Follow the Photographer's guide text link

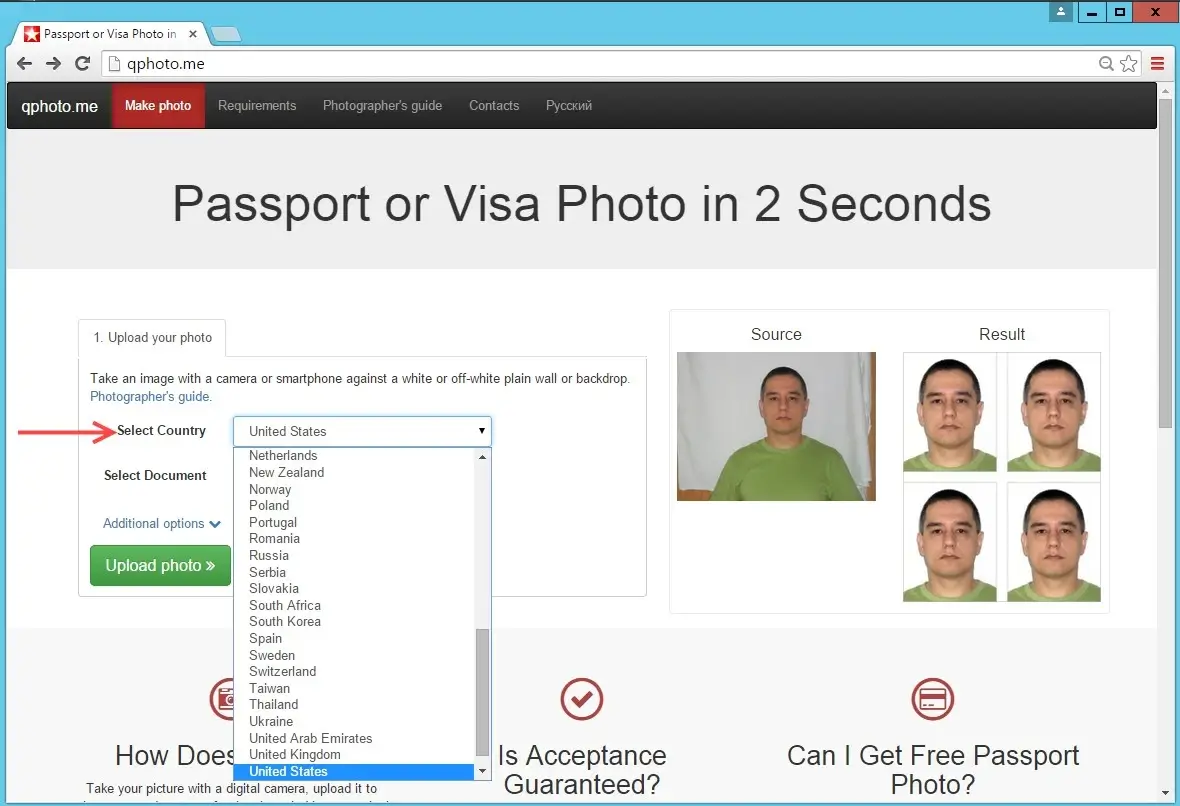(151, 397)
